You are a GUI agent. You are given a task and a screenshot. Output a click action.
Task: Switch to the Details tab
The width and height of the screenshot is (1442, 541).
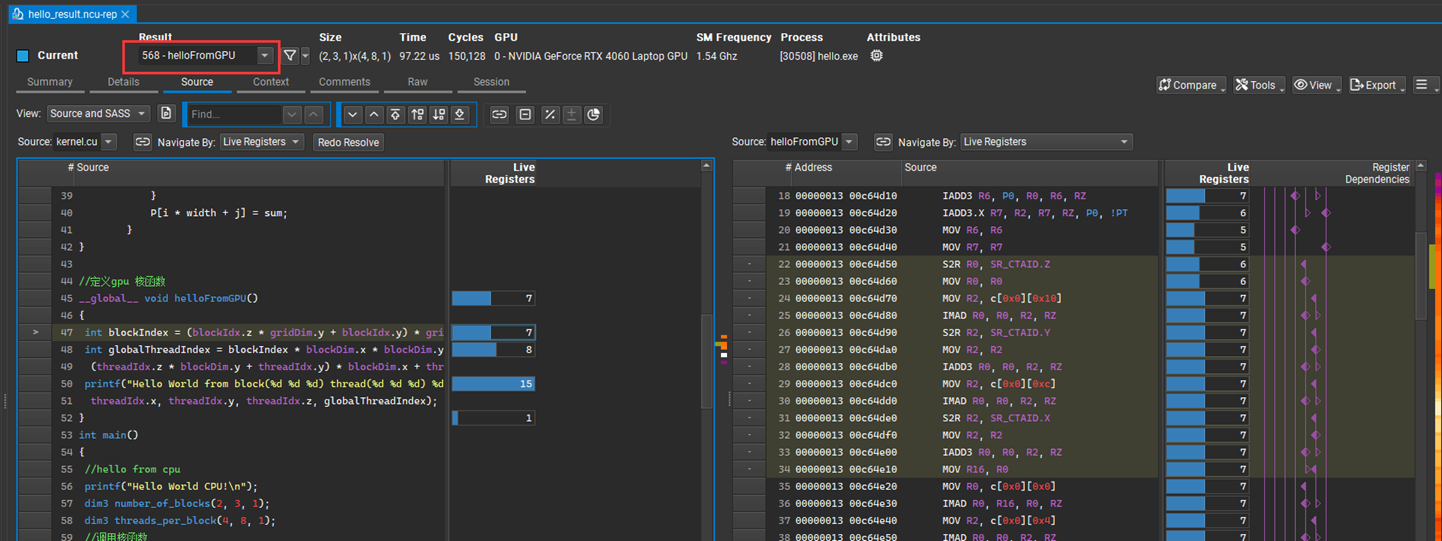tap(123, 82)
